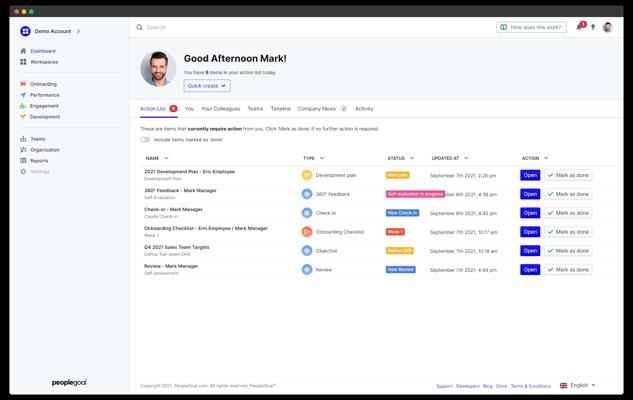Mark Review - Mark Manager as done
The width and height of the screenshot is (633, 400).
pos(568,270)
